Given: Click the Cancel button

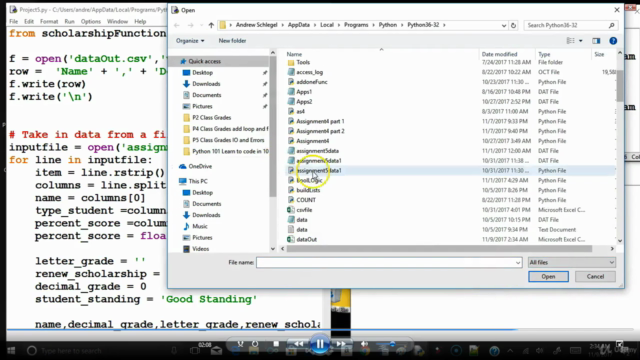Looking at the screenshot, I should coord(595,276).
